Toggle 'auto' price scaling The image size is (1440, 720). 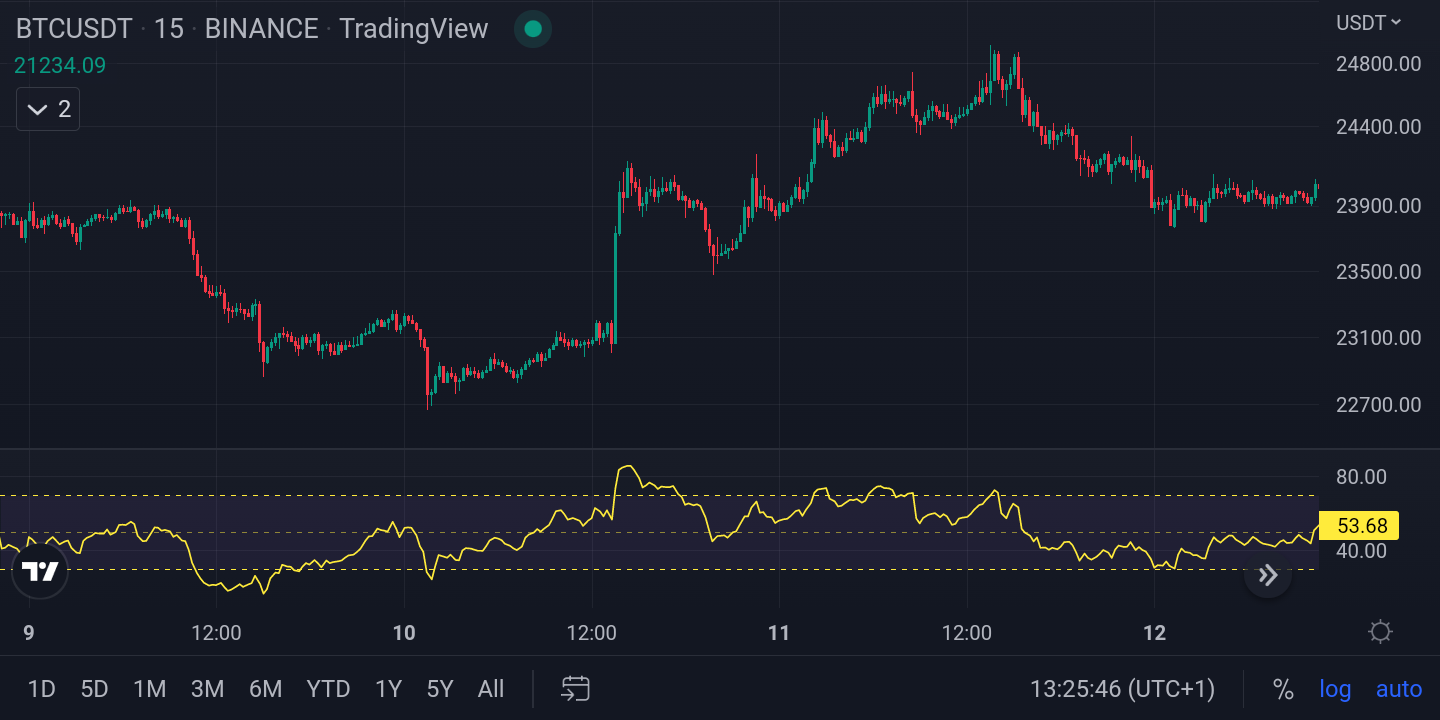coord(1398,689)
